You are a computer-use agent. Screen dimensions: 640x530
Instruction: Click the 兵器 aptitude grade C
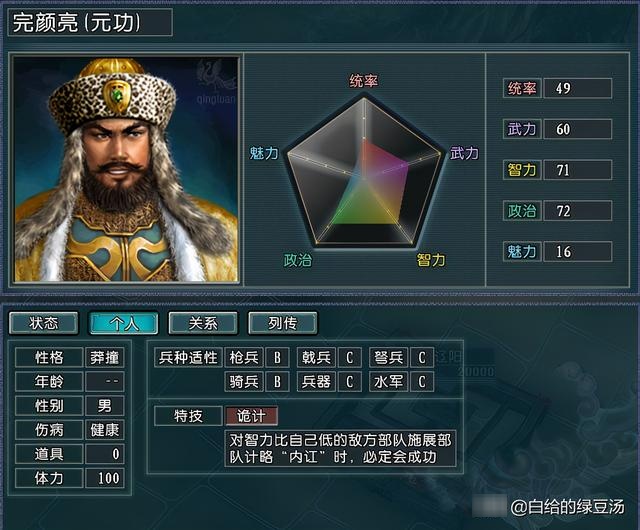click(x=350, y=382)
